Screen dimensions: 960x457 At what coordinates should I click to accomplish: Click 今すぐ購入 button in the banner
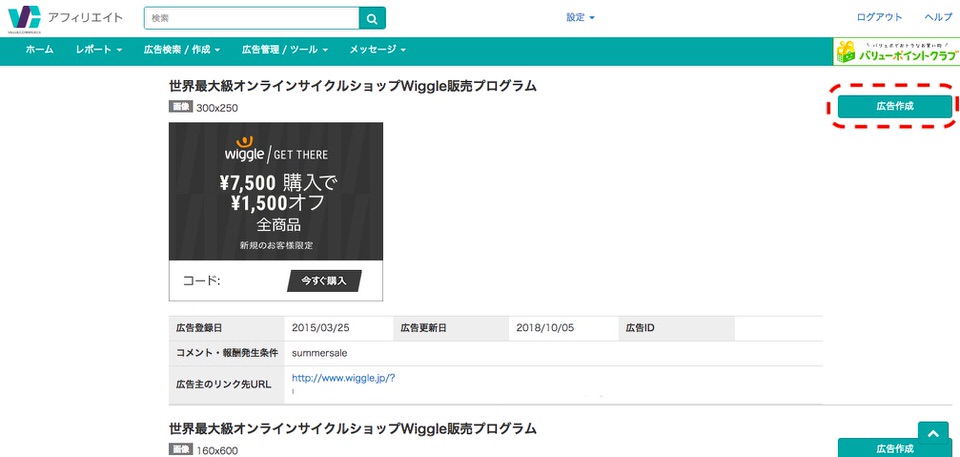click(324, 281)
